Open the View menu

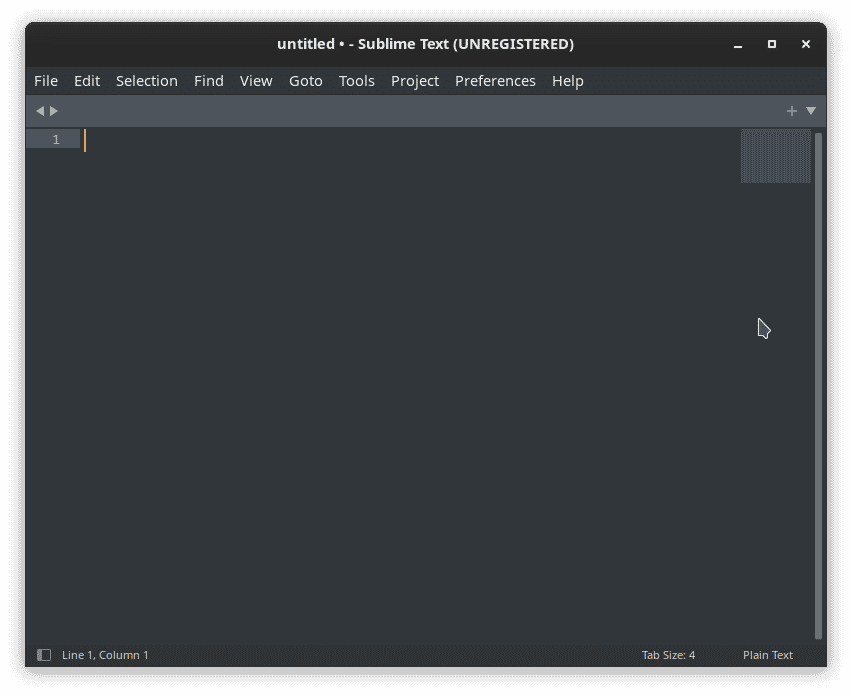tap(256, 81)
